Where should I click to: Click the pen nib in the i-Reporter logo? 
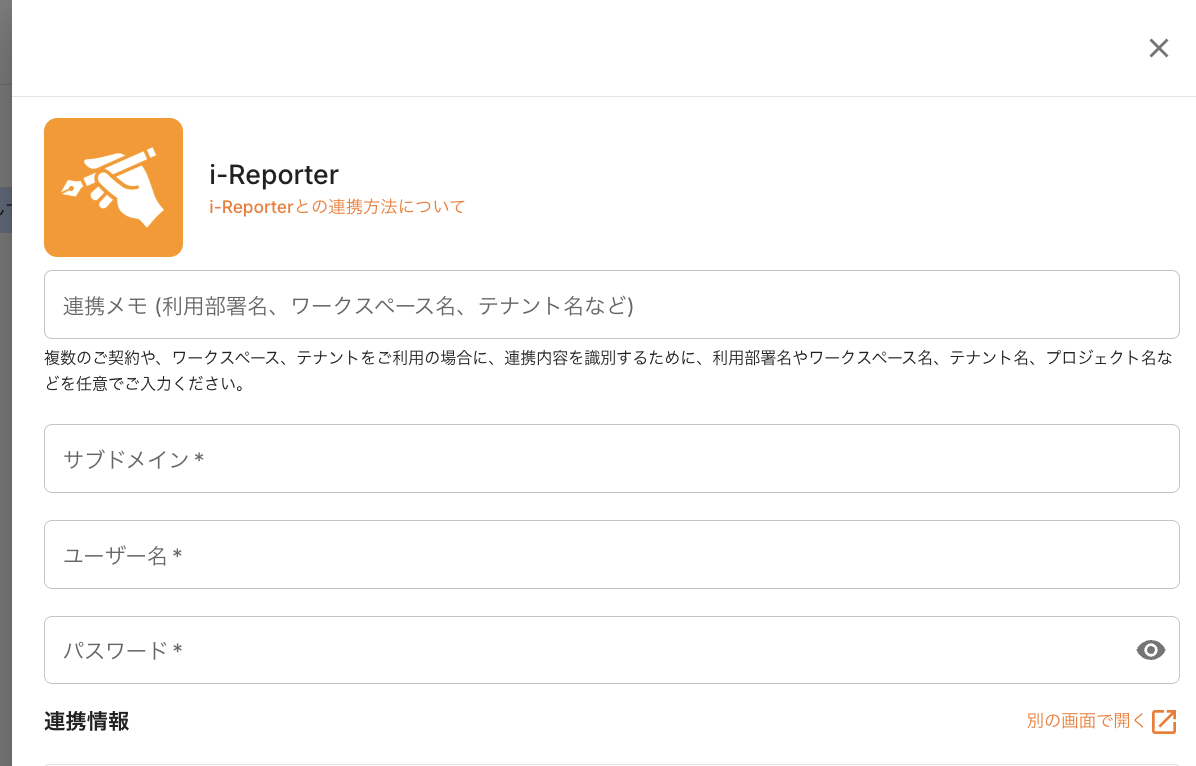(x=72, y=189)
